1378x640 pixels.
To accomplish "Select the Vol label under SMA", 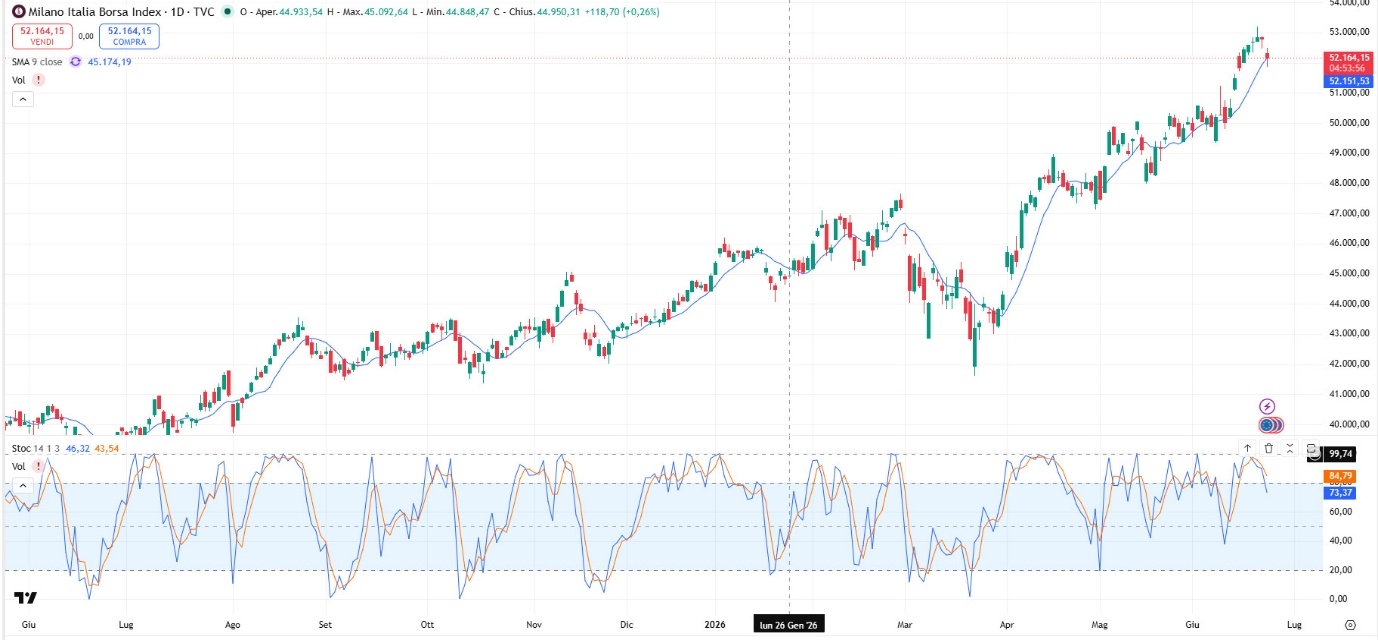I will pyautogui.click(x=18, y=79).
